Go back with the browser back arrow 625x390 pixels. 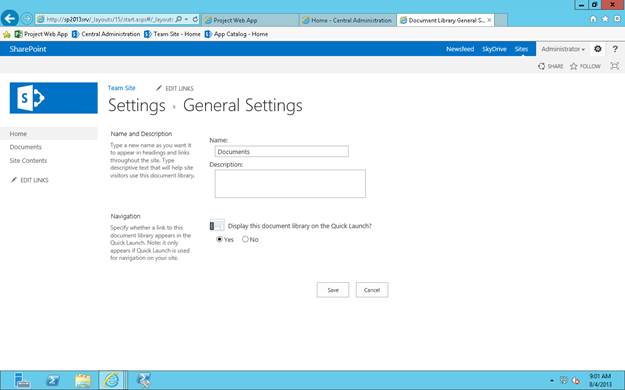10,18
